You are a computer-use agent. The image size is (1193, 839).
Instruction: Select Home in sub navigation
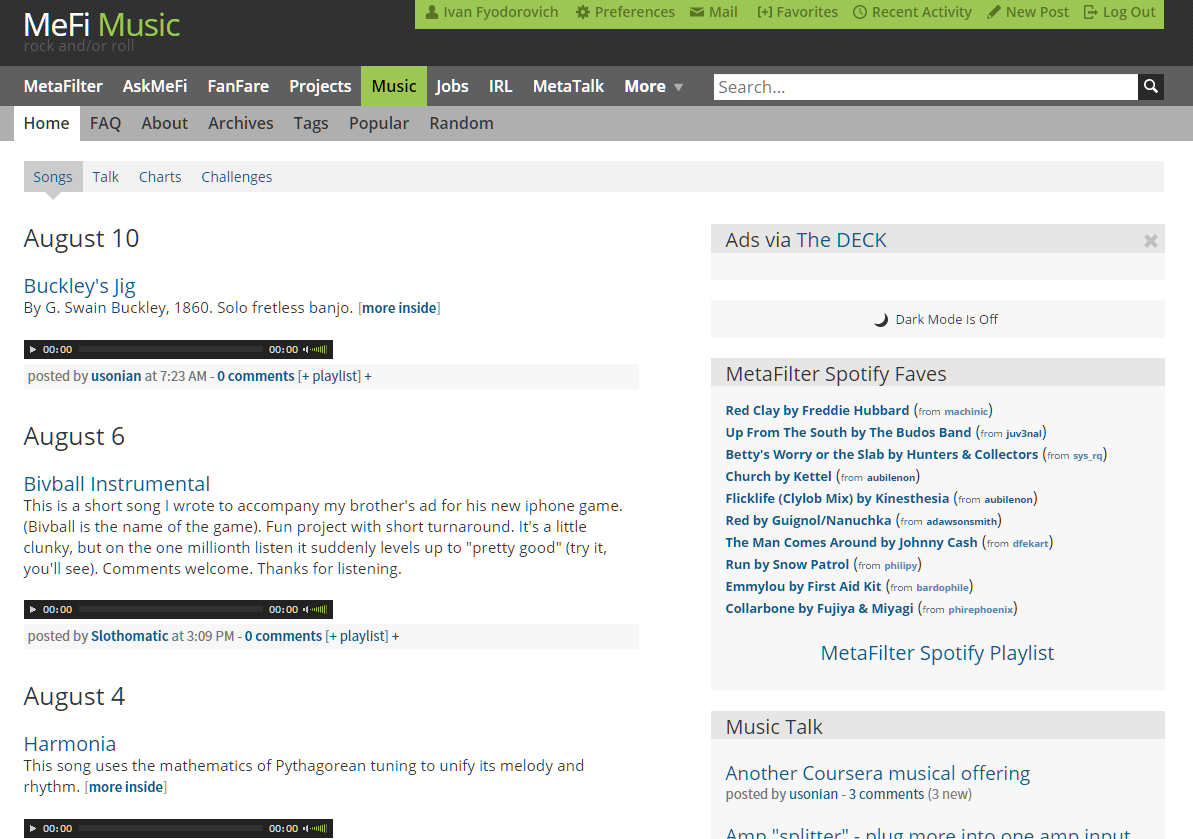click(46, 123)
